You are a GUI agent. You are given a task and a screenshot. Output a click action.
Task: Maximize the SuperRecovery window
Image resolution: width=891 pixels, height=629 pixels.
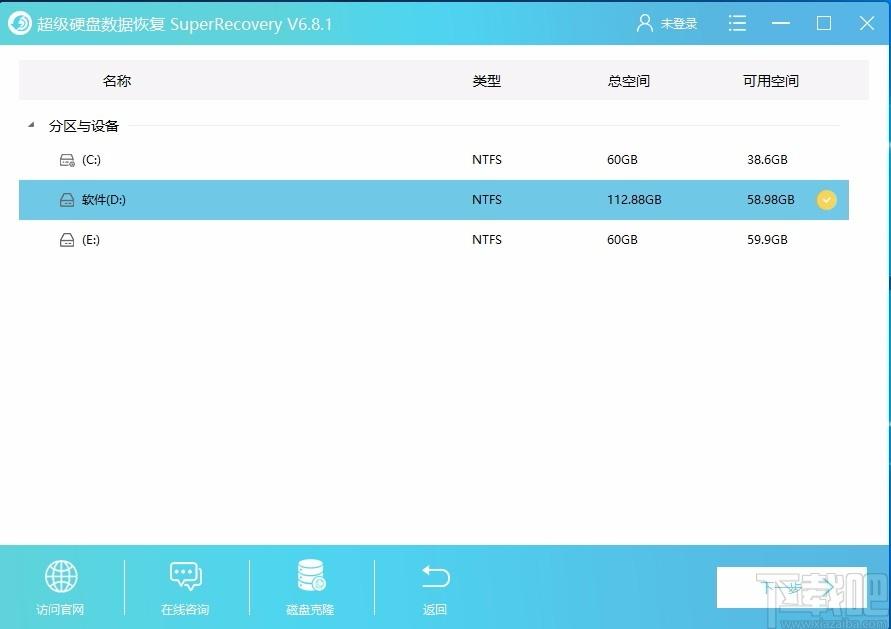(x=823, y=23)
